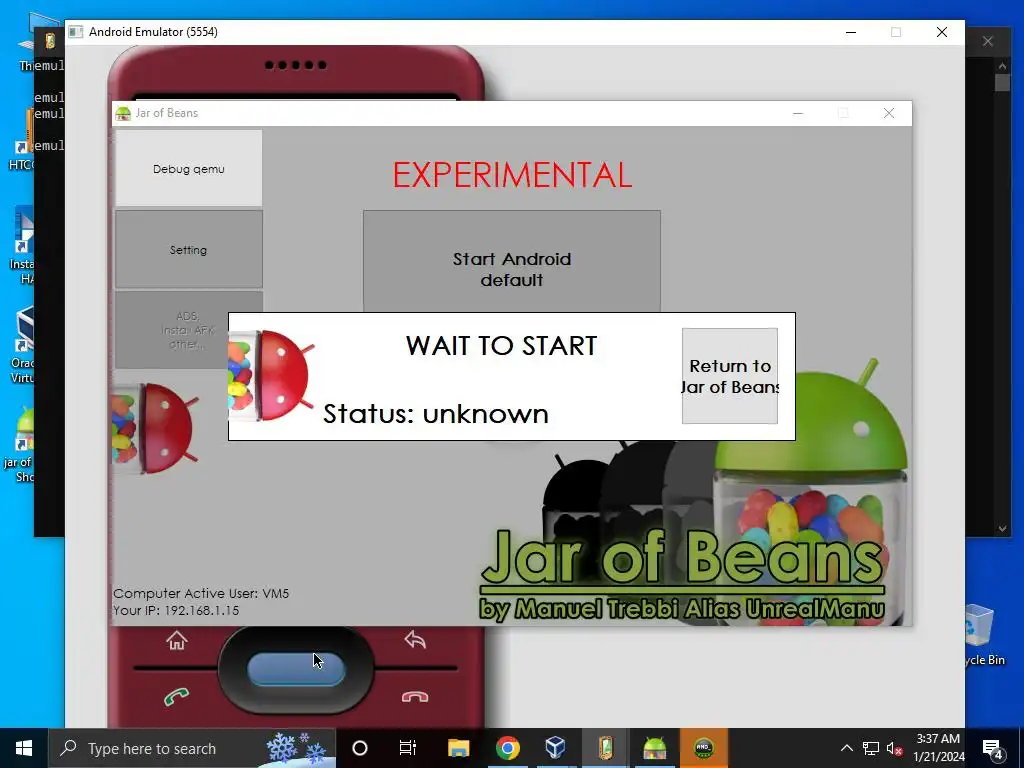Open Windows Start menu
Viewport: 1024px width, 768px height.
click(x=24, y=748)
